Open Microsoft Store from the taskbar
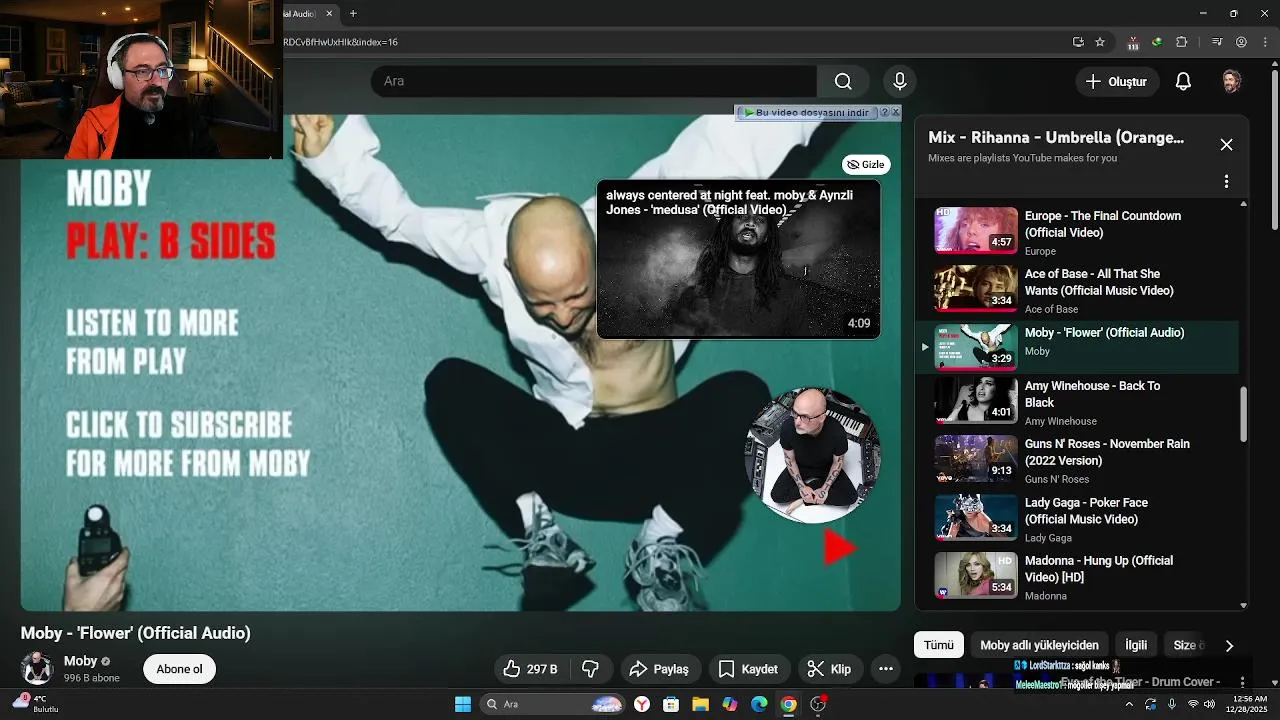 tap(671, 704)
